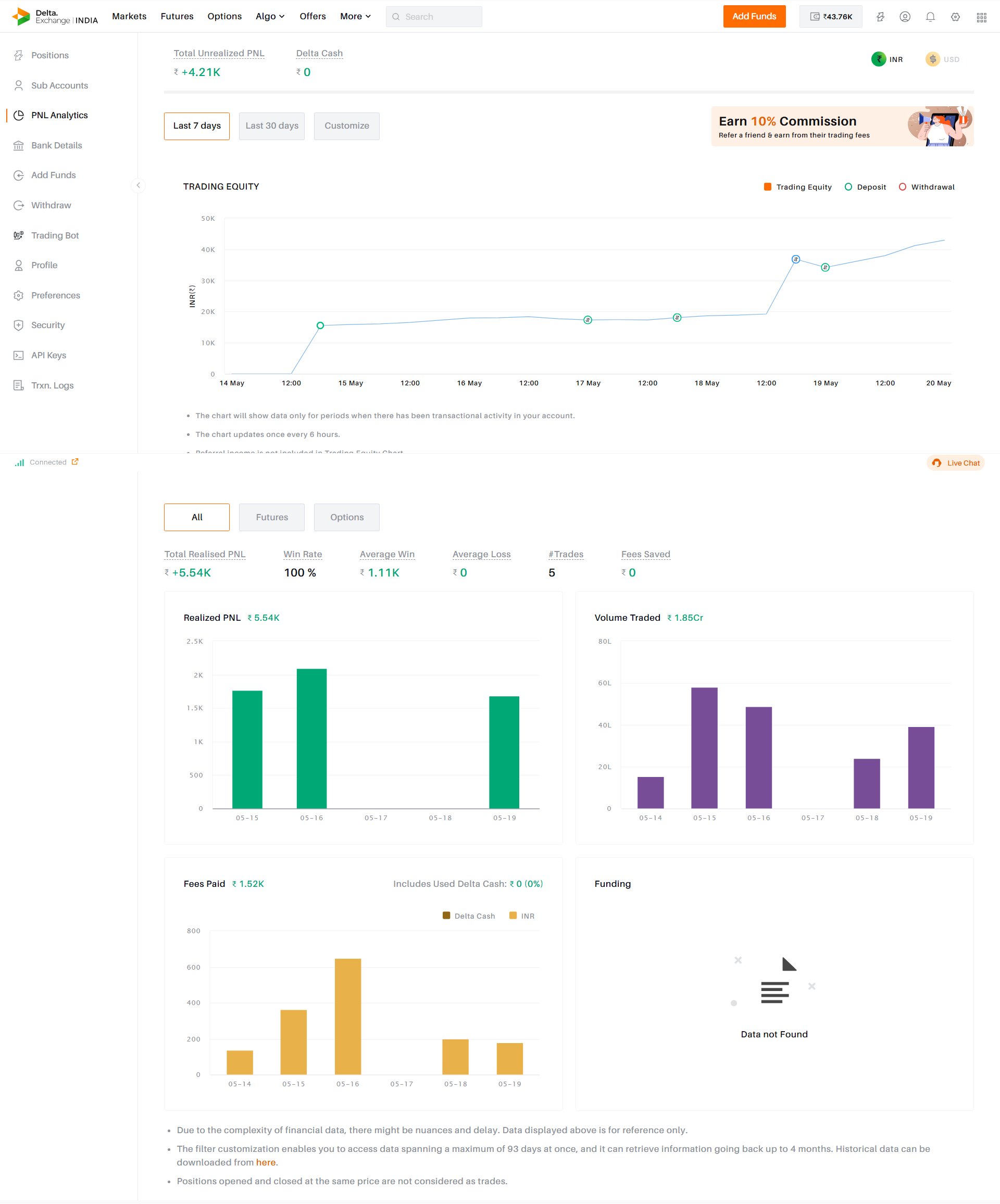Open the apps grid icon
Image resolution: width=1000 pixels, height=1204 pixels.
(x=981, y=17)
